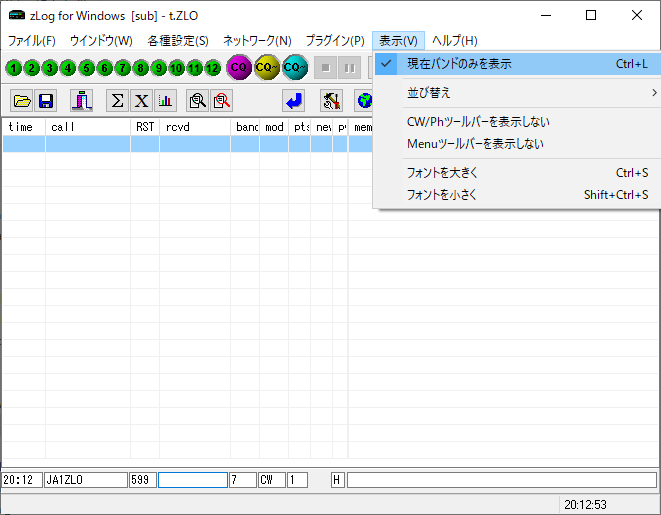Click the rcvd column header
Screen dimensions: 661x515
pos(195,127)
